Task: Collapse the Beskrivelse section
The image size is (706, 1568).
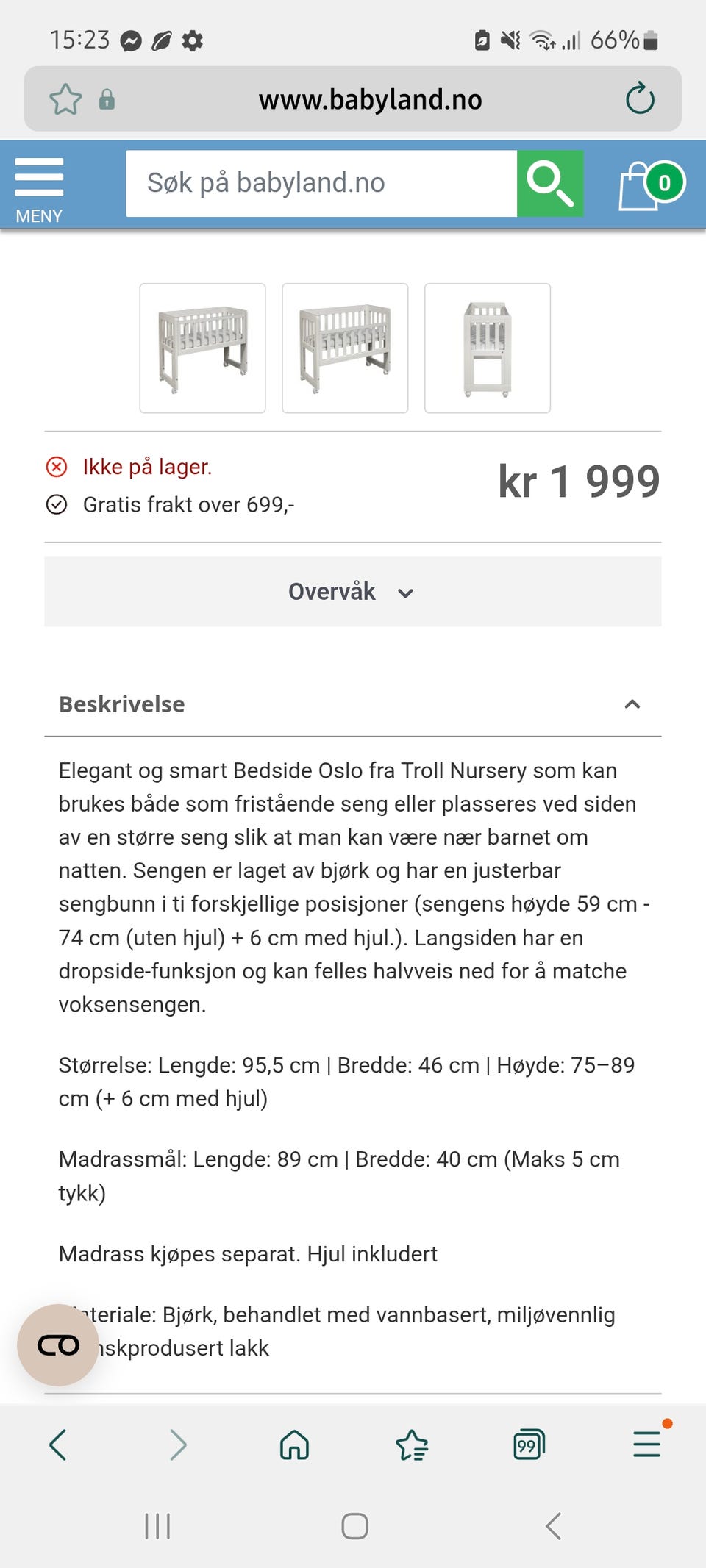Action: [632, 704]
